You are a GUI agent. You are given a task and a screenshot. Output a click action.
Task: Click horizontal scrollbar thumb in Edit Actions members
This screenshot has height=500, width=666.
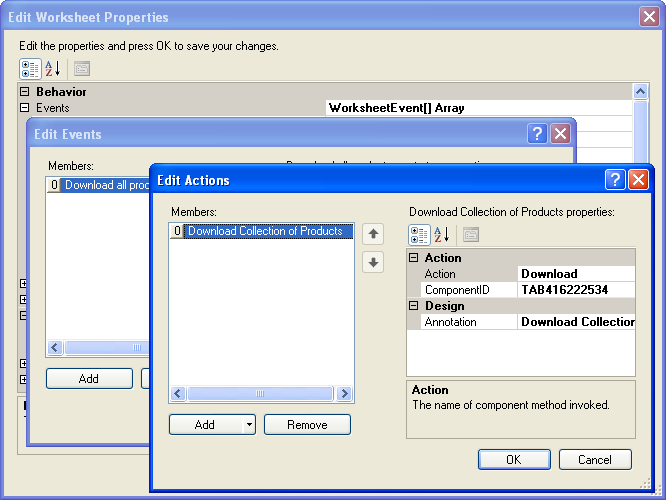click(x=260, y=393)
